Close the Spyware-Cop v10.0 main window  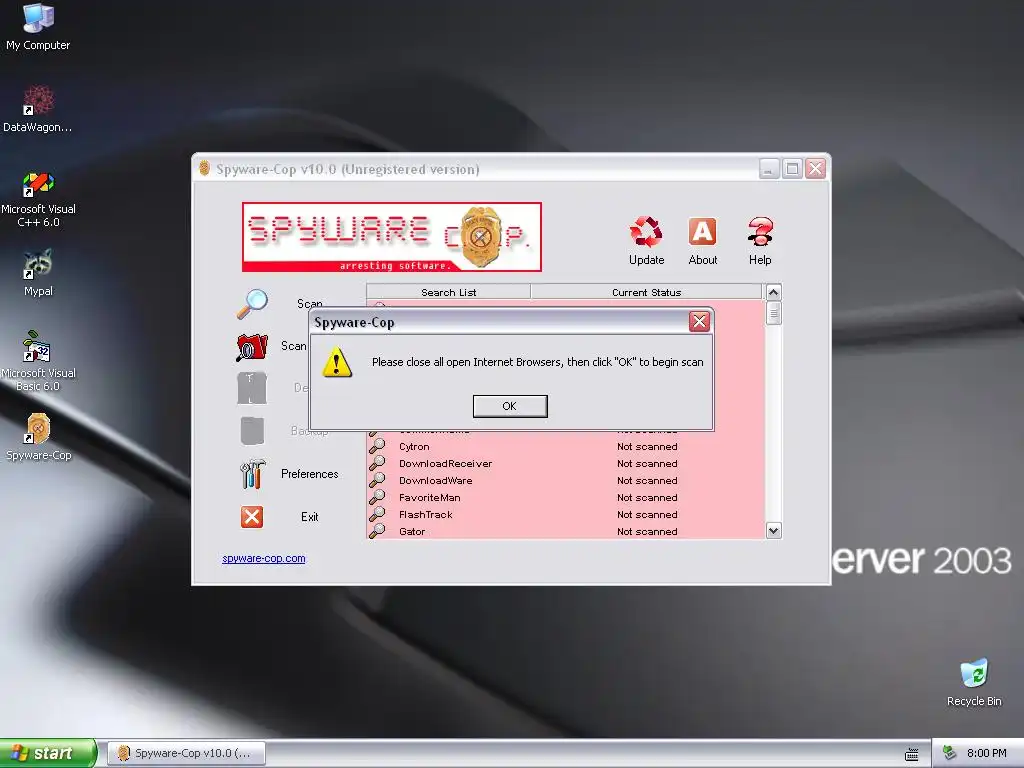coord(816,169)
